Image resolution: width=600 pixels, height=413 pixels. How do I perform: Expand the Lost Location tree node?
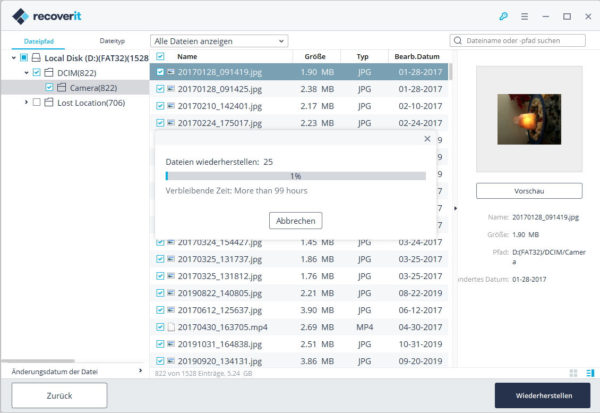[26, 102]
